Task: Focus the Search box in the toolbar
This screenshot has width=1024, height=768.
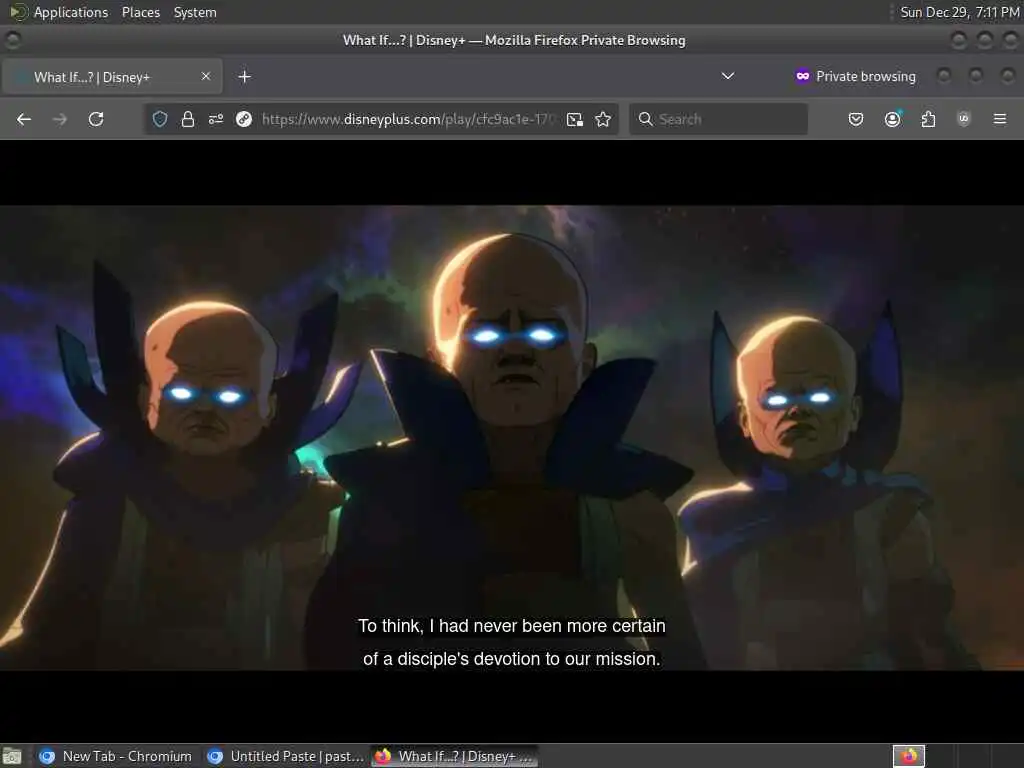Action: [718, 119]
